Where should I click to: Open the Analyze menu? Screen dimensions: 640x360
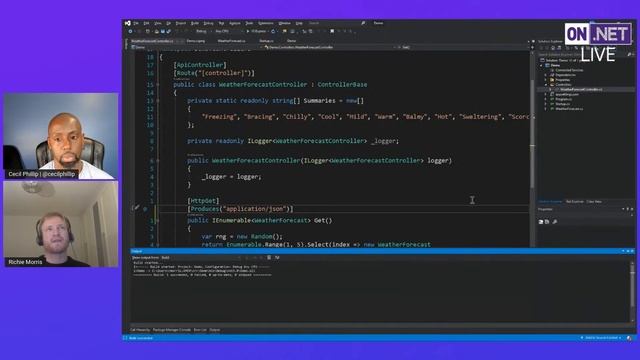(234, 23)
